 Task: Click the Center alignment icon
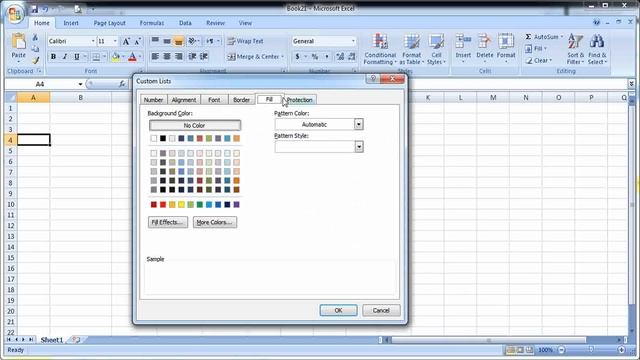167,56
